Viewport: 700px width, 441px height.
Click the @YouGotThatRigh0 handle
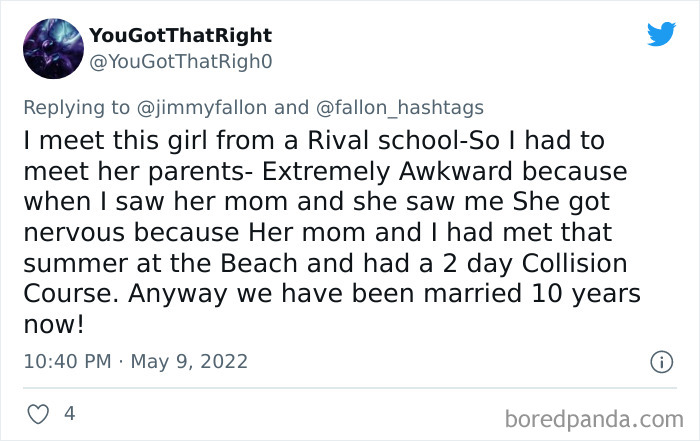point(181,61)
